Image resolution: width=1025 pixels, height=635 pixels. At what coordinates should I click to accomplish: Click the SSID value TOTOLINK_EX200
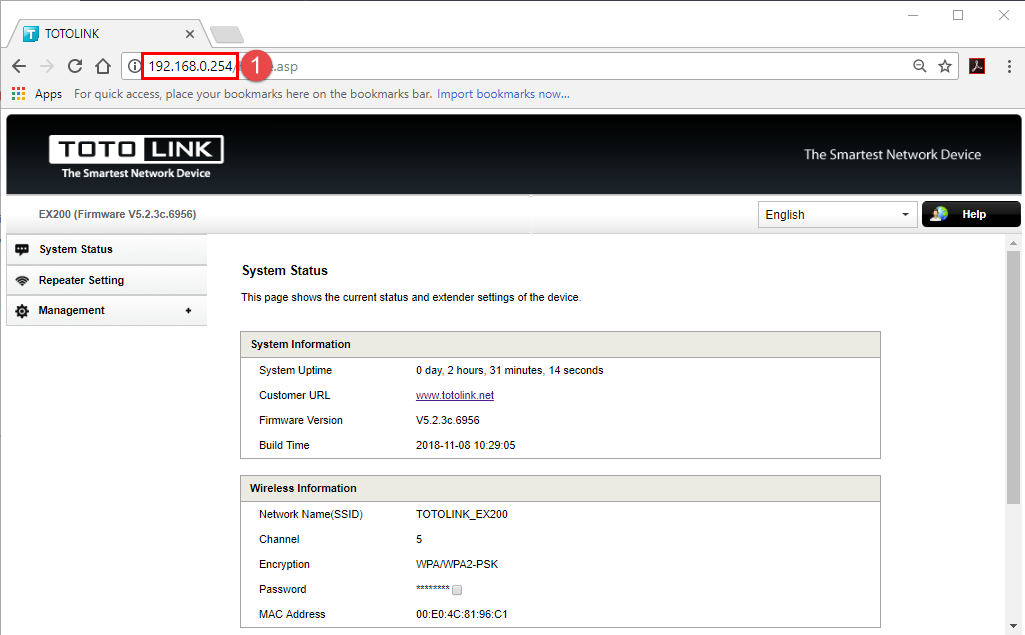(462, 514)
